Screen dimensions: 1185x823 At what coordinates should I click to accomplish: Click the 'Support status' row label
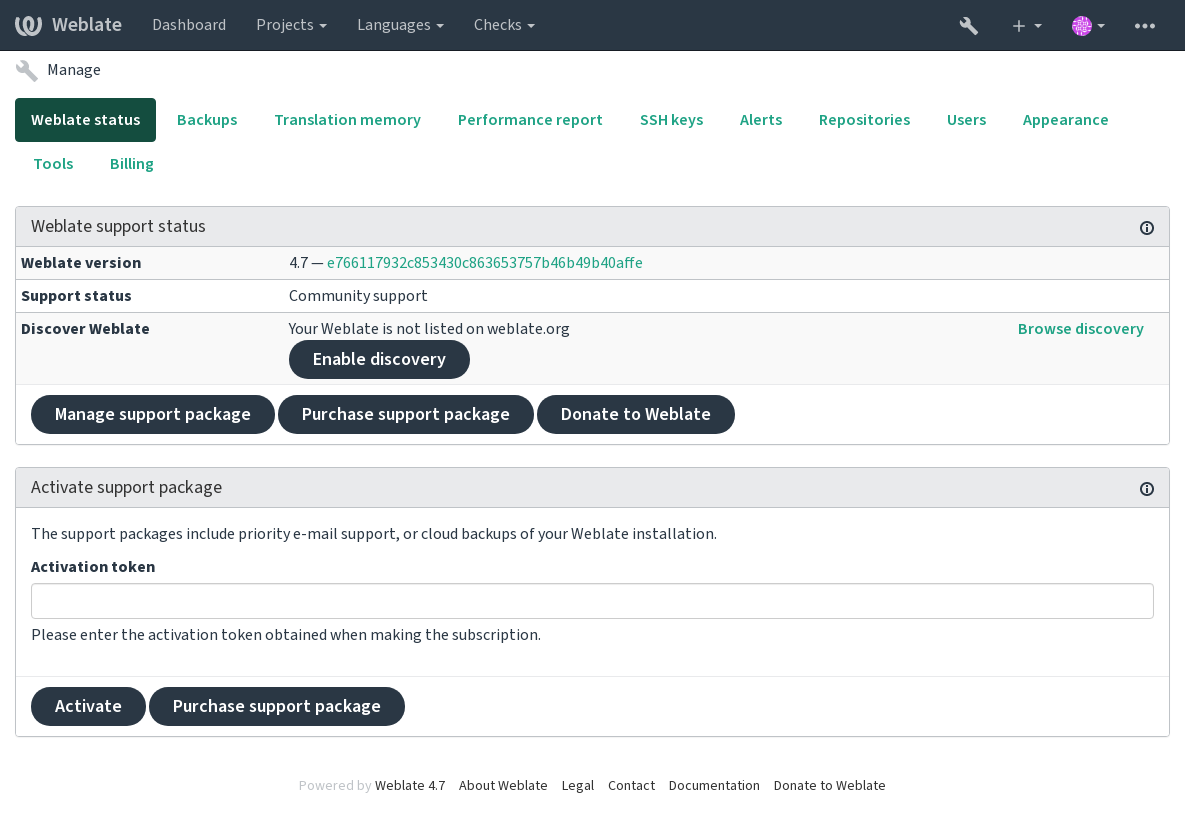tap(76, 296)
